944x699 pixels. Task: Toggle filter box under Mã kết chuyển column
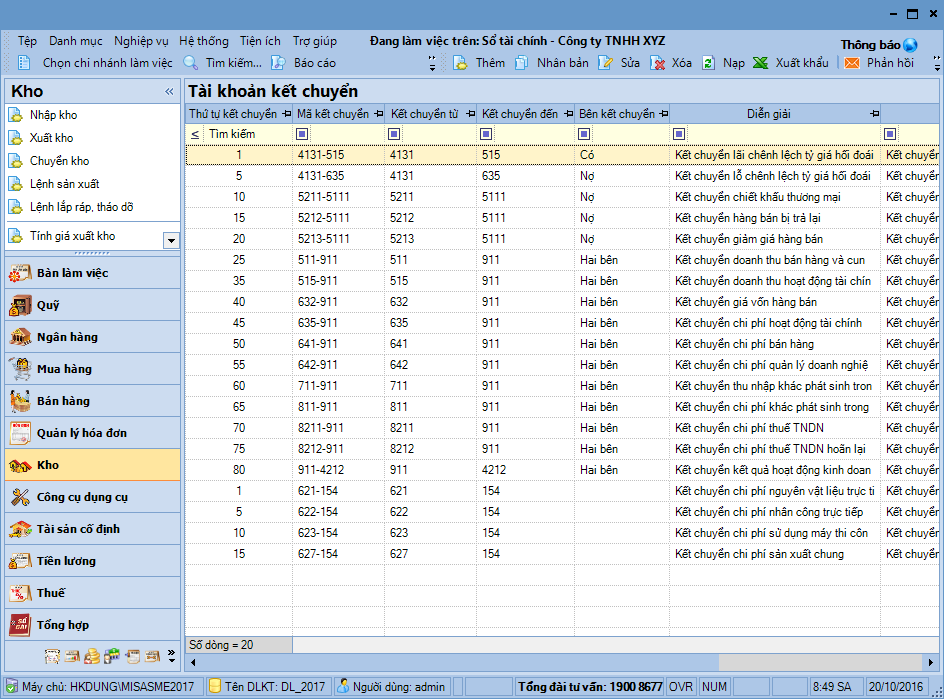click(x=302, y=134)
